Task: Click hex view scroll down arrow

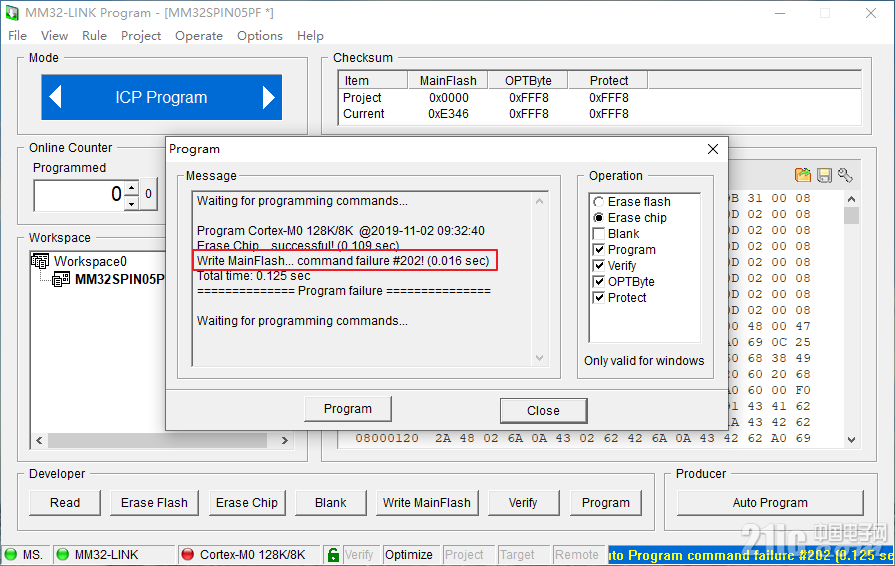Action: pyautogui.click(x=852, y=439)
